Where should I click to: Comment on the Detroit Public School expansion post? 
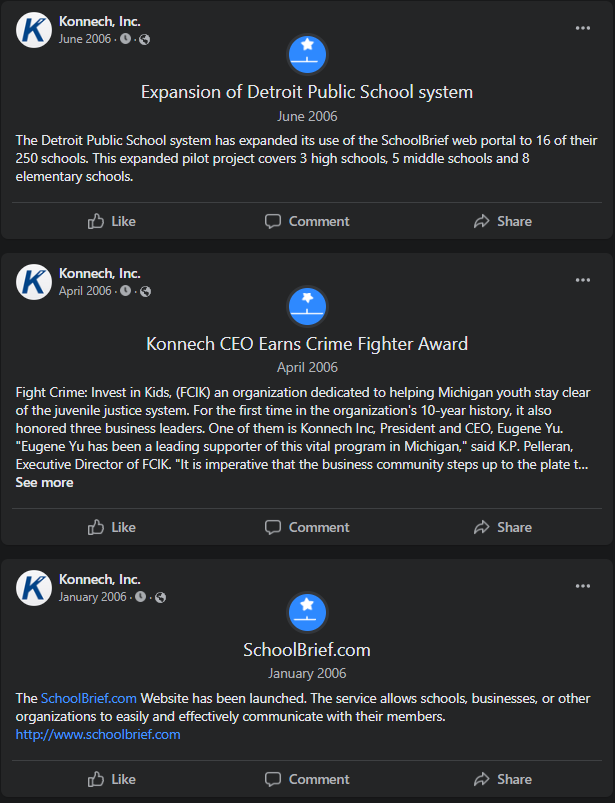click(x=307, y=221)
